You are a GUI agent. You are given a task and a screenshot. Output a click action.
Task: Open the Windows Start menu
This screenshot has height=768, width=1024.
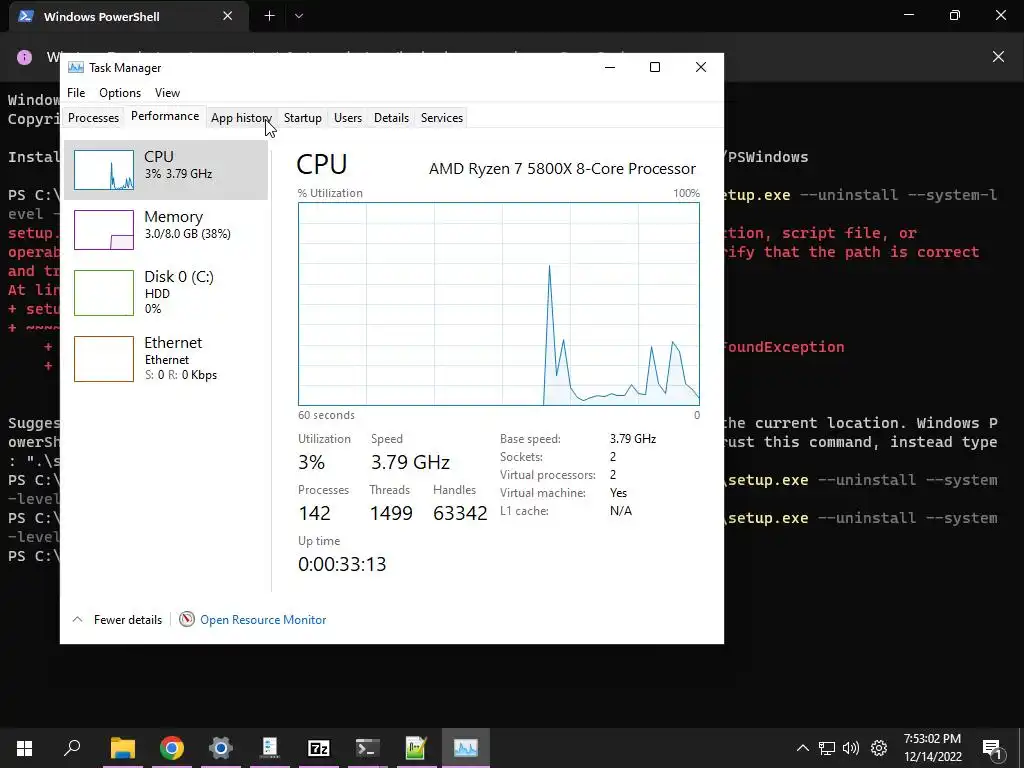(24, 748)
